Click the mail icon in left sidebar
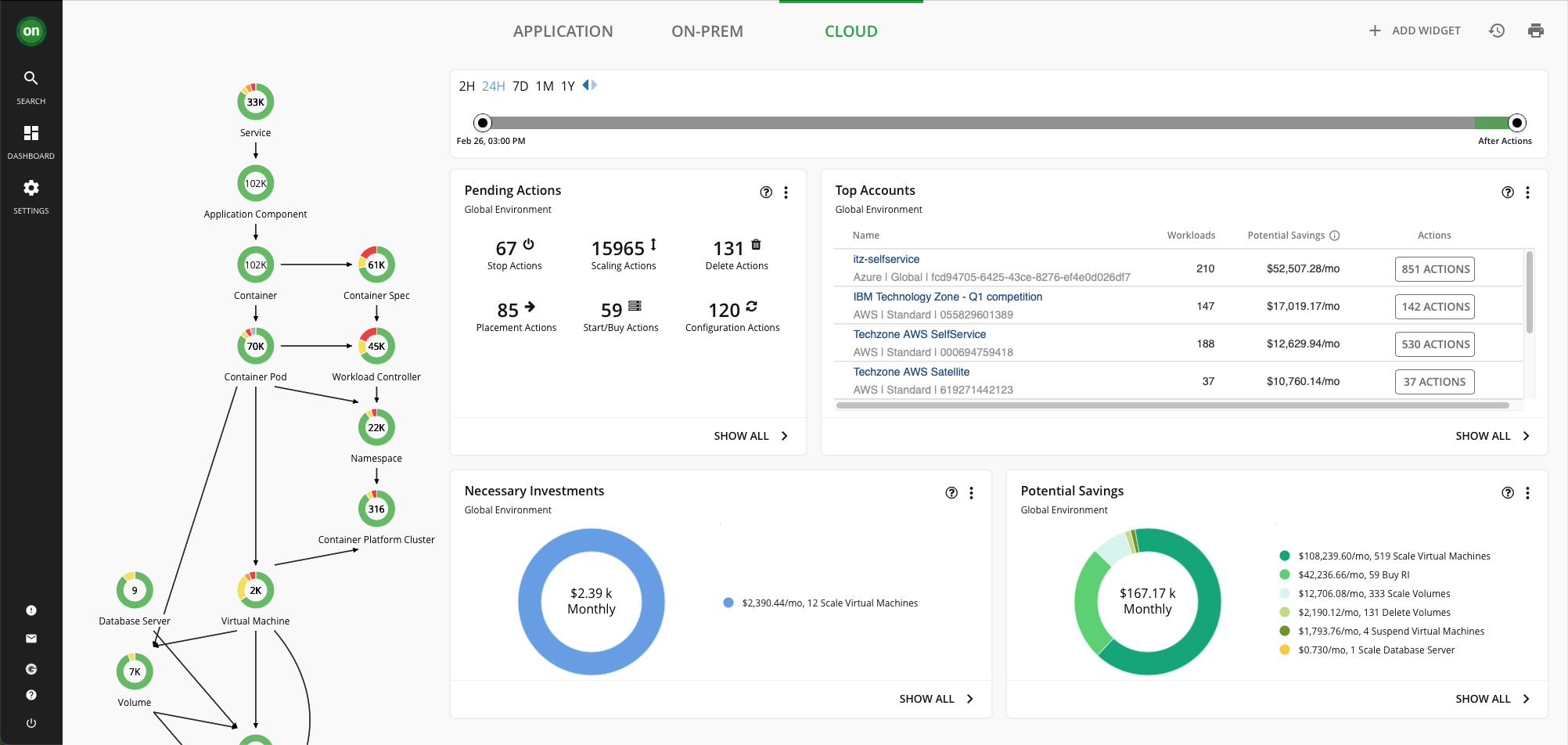 pyautogui.click(x=31, y=639)
